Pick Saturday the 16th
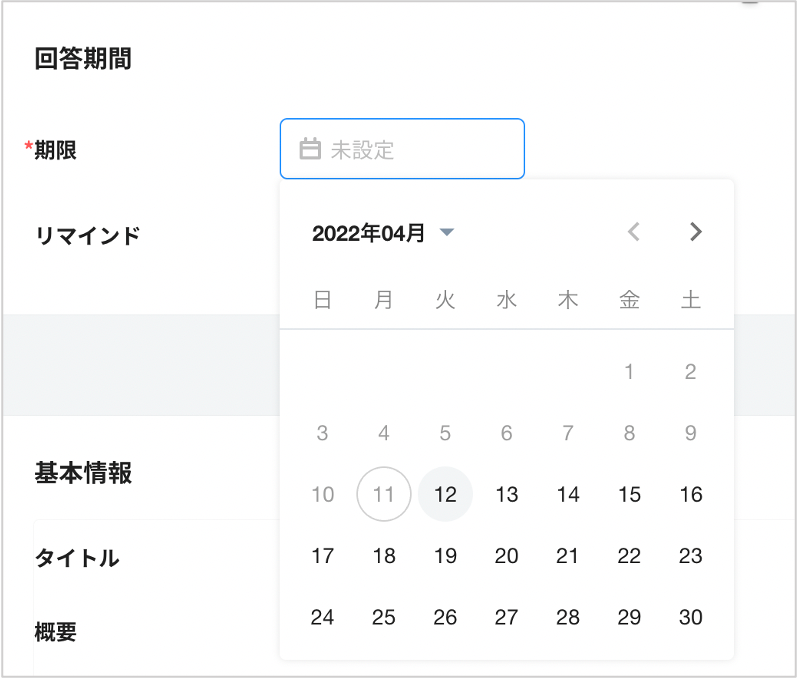The height and width of the screenshot is (678, 798). point(691,494)
